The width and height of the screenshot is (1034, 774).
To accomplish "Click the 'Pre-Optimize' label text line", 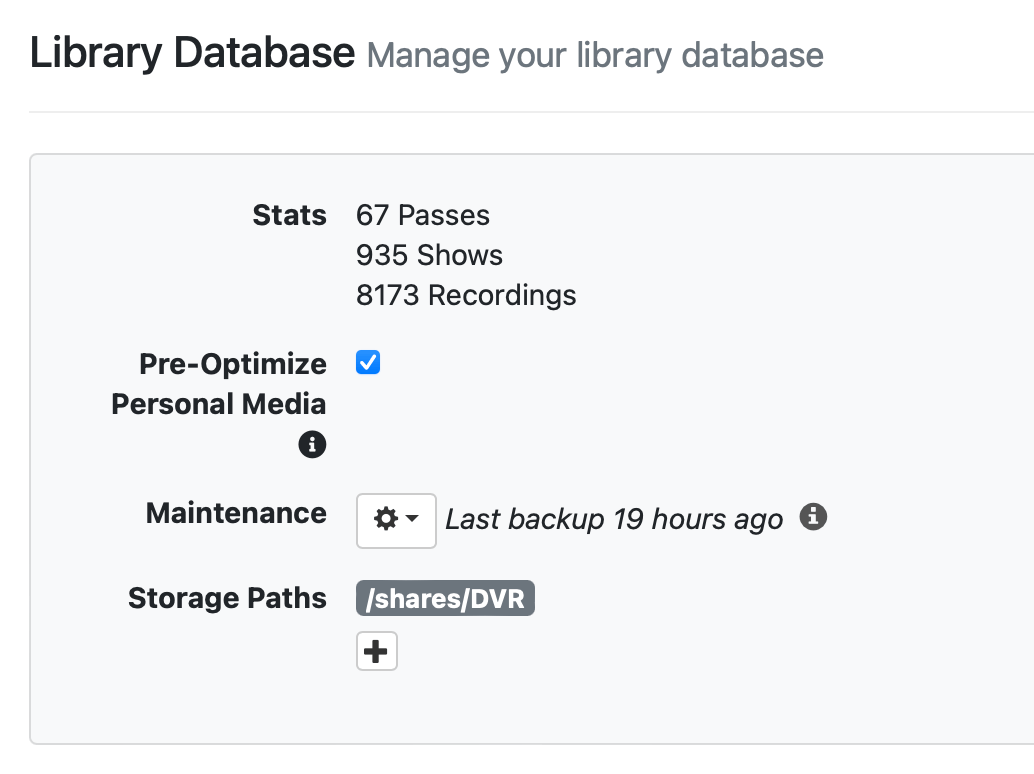I will pos(233,363).
